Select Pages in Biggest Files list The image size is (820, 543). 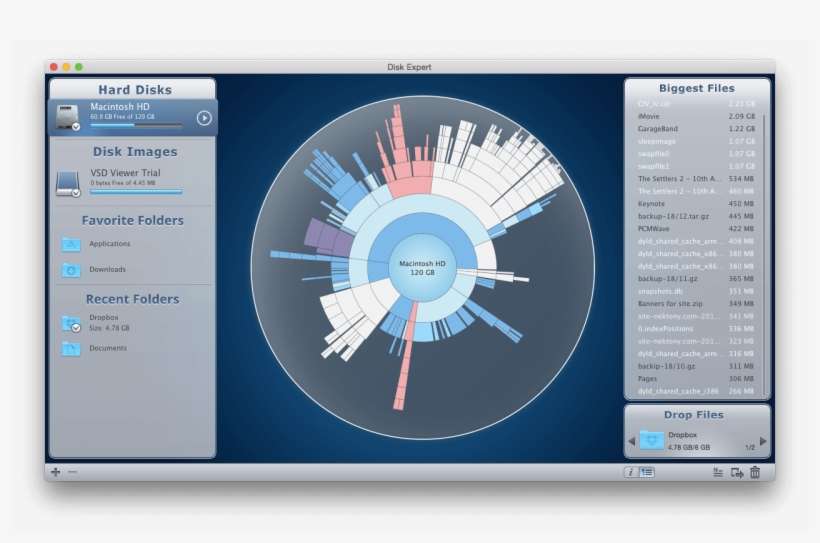pyautogui.click(x=696, y=379)
